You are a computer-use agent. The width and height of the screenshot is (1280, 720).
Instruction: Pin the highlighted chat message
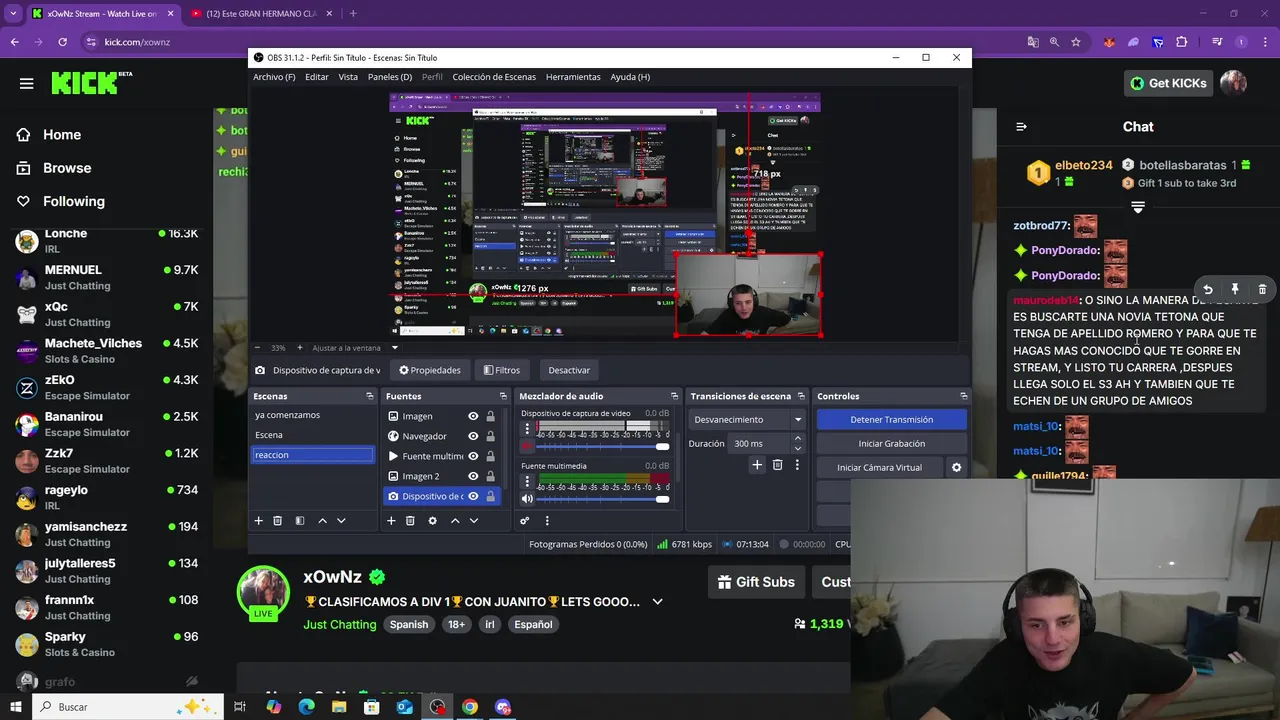pos(1235,289)
